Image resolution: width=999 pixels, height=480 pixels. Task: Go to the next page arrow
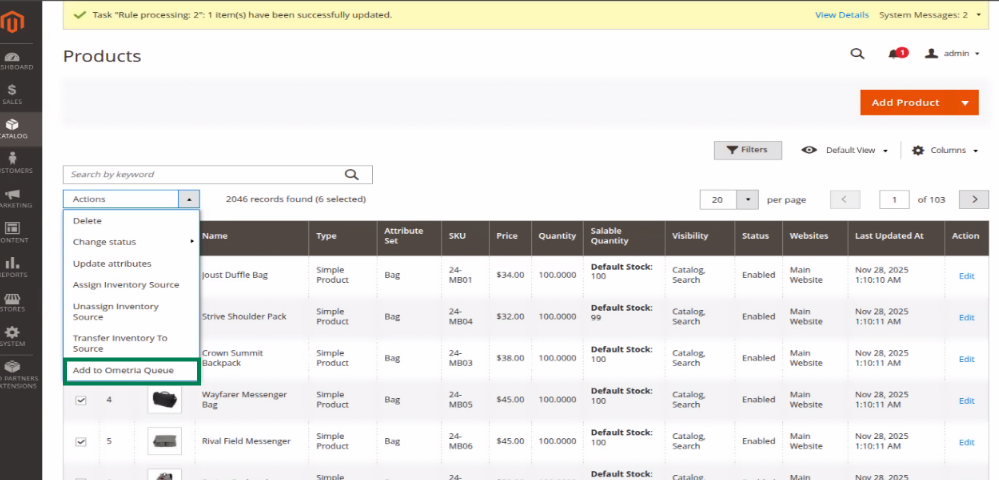coord(974,200)
